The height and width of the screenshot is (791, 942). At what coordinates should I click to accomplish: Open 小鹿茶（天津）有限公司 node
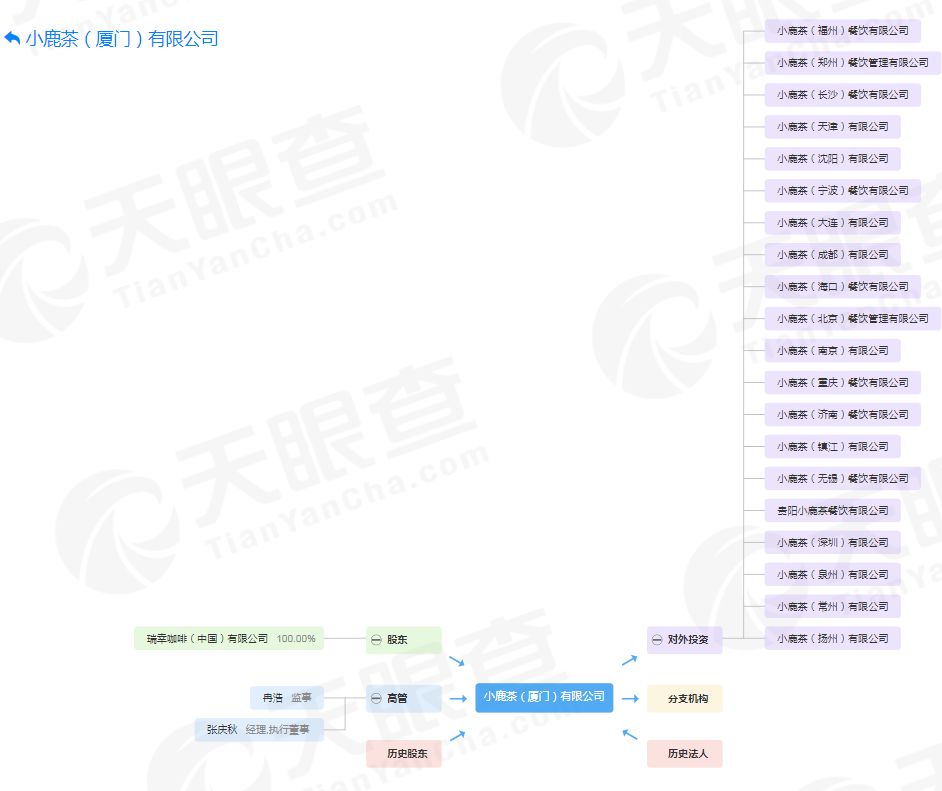(833, 127)
